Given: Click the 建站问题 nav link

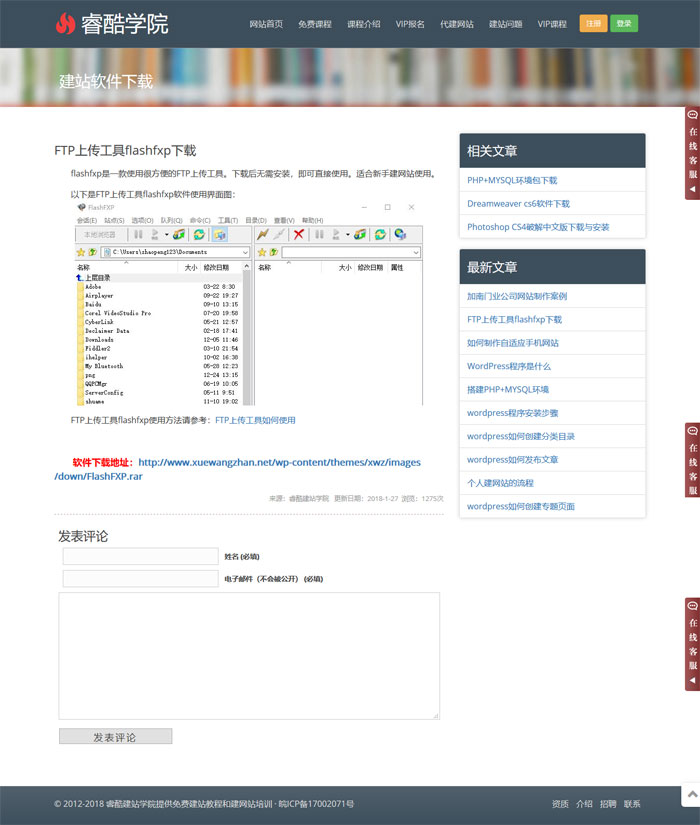Looking at the screenshot, I should 505,24.
